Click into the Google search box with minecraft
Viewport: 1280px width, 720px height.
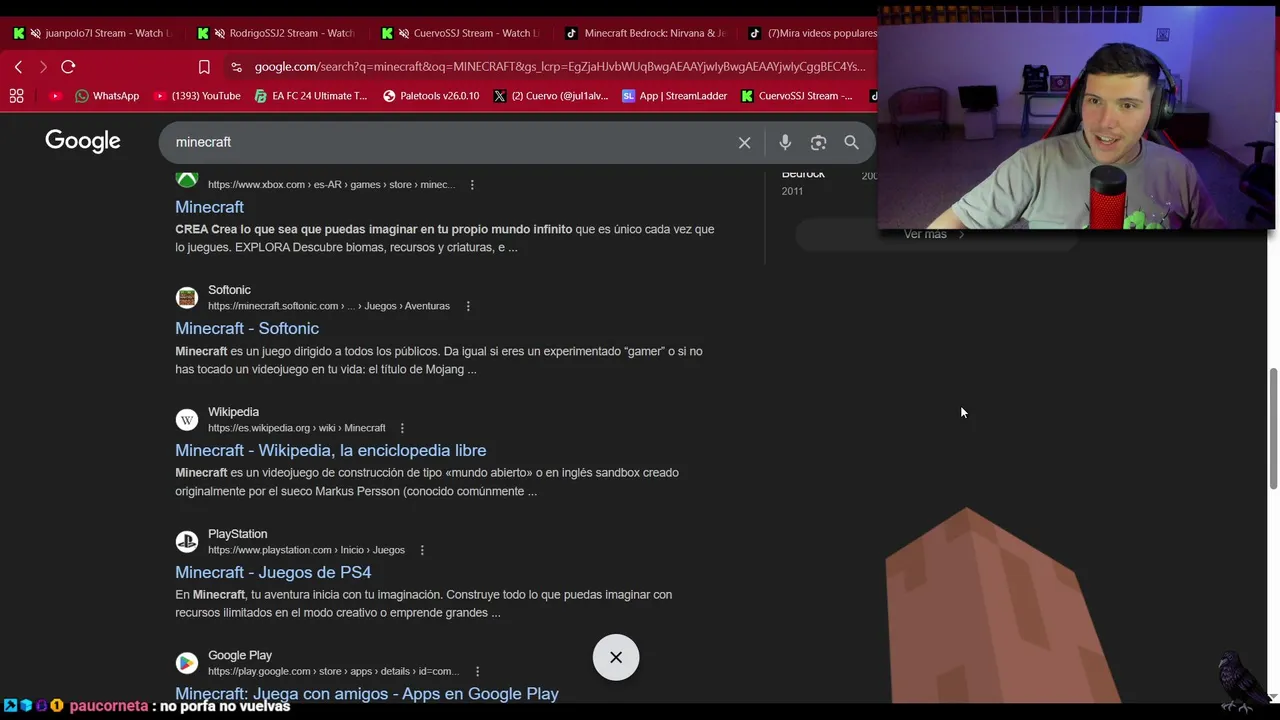point(450,142)
